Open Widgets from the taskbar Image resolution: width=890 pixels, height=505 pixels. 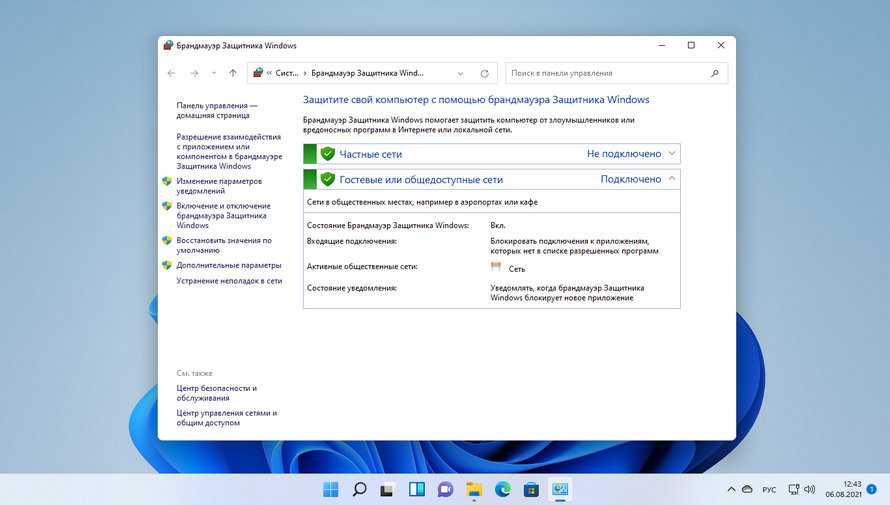417,489
